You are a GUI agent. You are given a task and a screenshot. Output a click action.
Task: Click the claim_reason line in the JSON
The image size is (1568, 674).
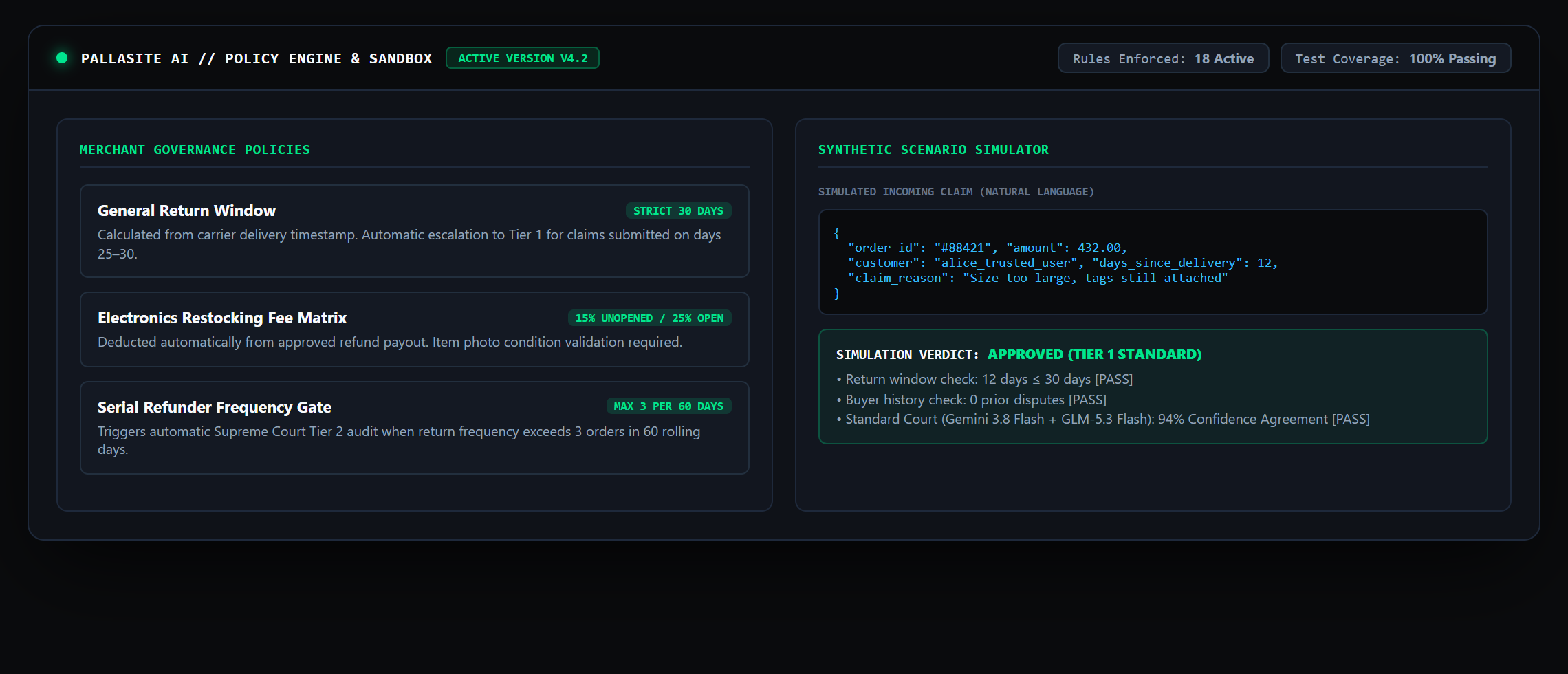point(1038,278)
